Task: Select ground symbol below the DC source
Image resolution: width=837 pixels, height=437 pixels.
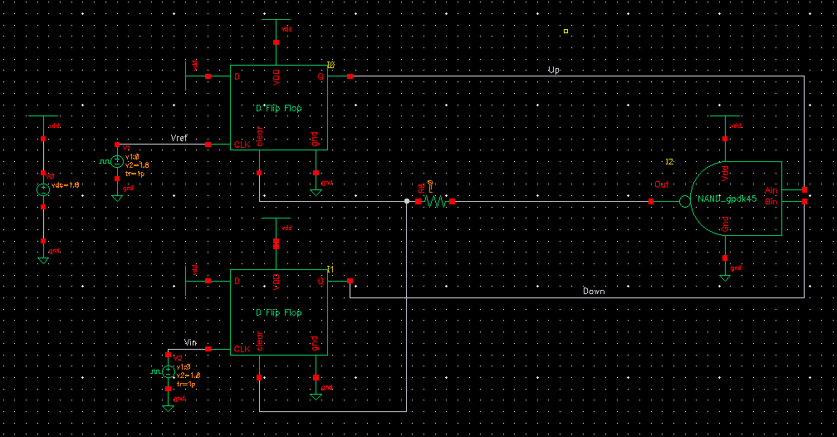Action: [43, 259]
